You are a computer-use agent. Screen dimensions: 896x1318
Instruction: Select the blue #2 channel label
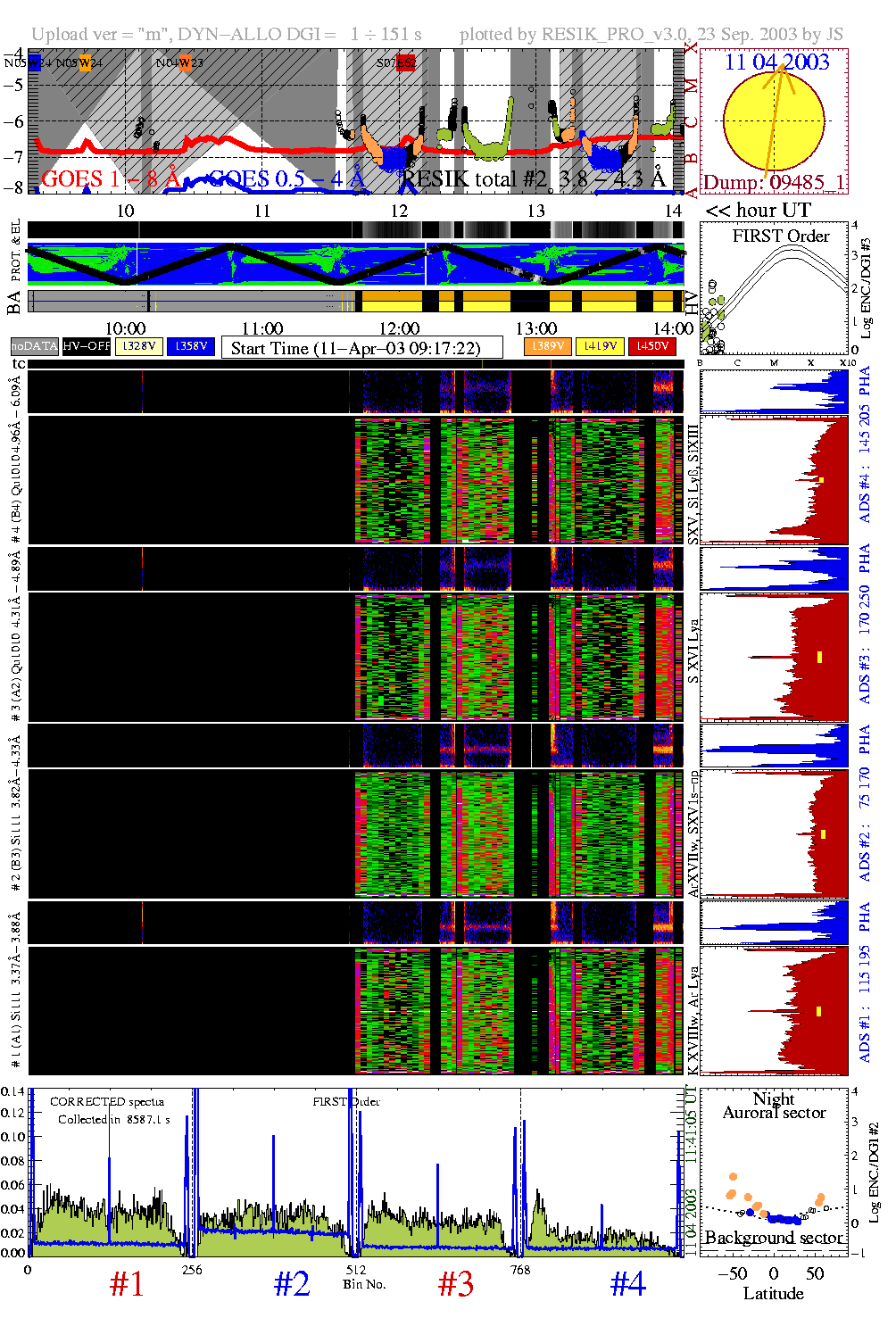click(x=292, y=1284)
